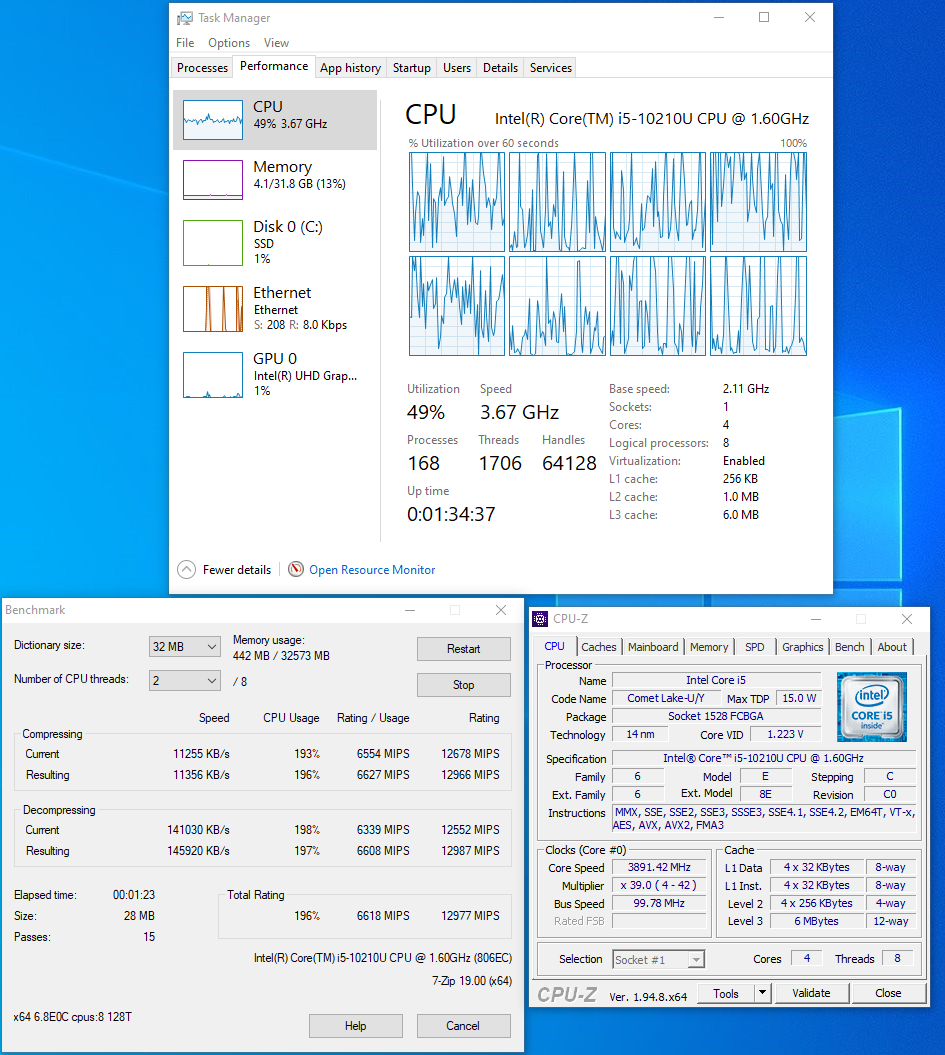Click the Compressing Current speed 11255 KB/s
Image resolution: width=945 pixels, height=1055 pixels.
tap(201, 754)
